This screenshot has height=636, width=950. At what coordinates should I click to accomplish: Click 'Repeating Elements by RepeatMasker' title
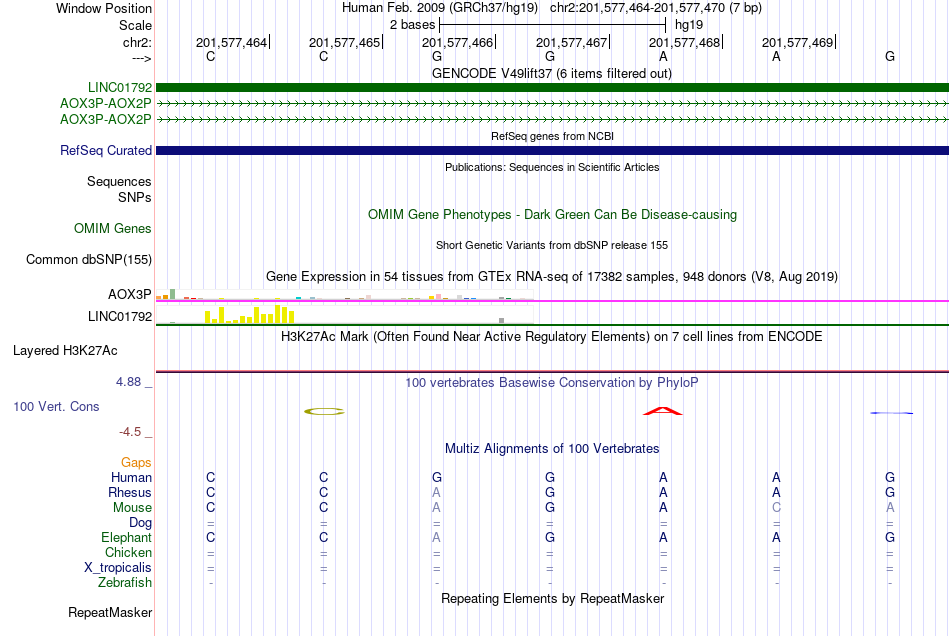coord(552,599)
